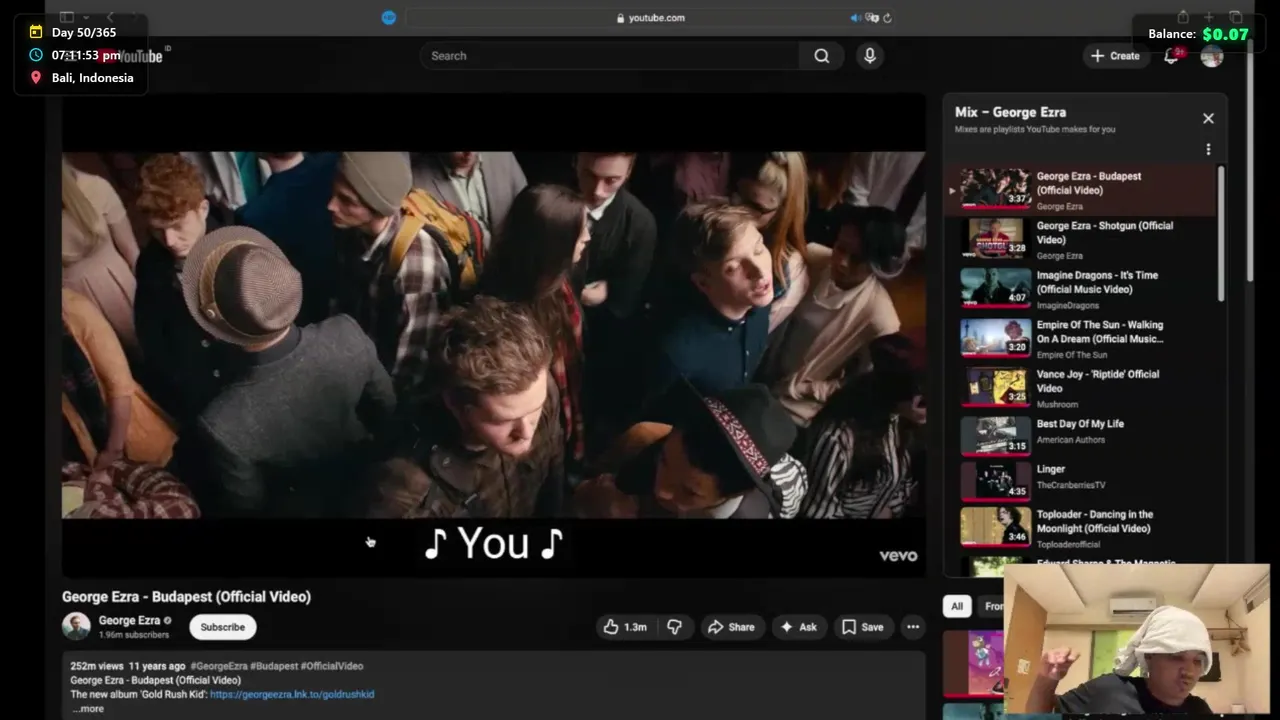Click the 'George Ezra - Budapest (Official Video)' heading

(186, 597)
